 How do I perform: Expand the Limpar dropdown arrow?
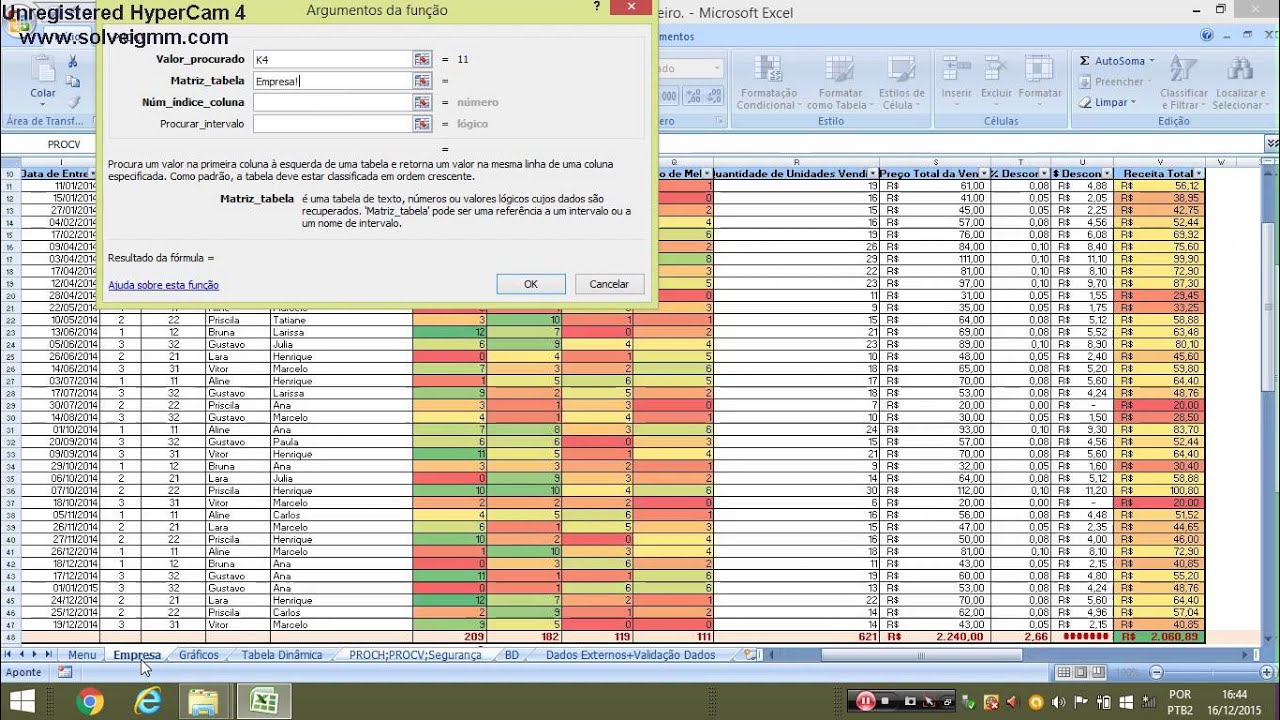(1133, 102)
